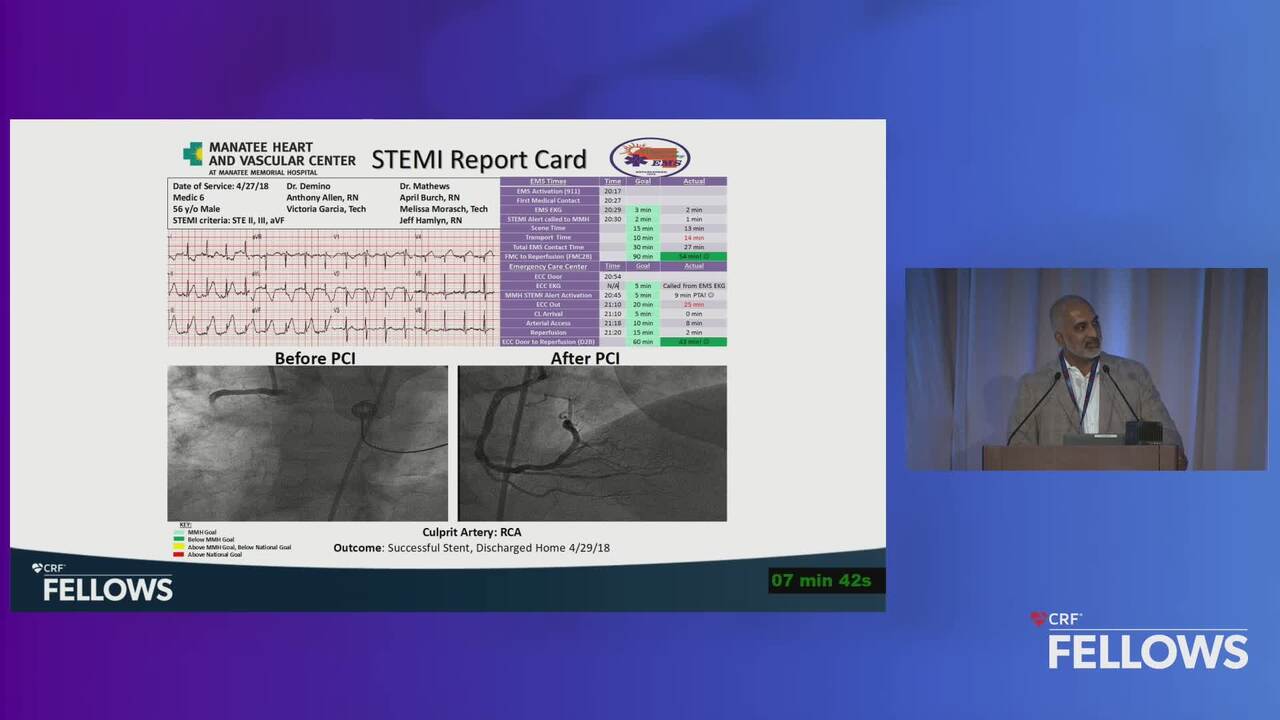This screenshot has width=1280, height=720.
Task: Click the "MMH STEMI Alert Activation" row label
Action: point(548,295)
